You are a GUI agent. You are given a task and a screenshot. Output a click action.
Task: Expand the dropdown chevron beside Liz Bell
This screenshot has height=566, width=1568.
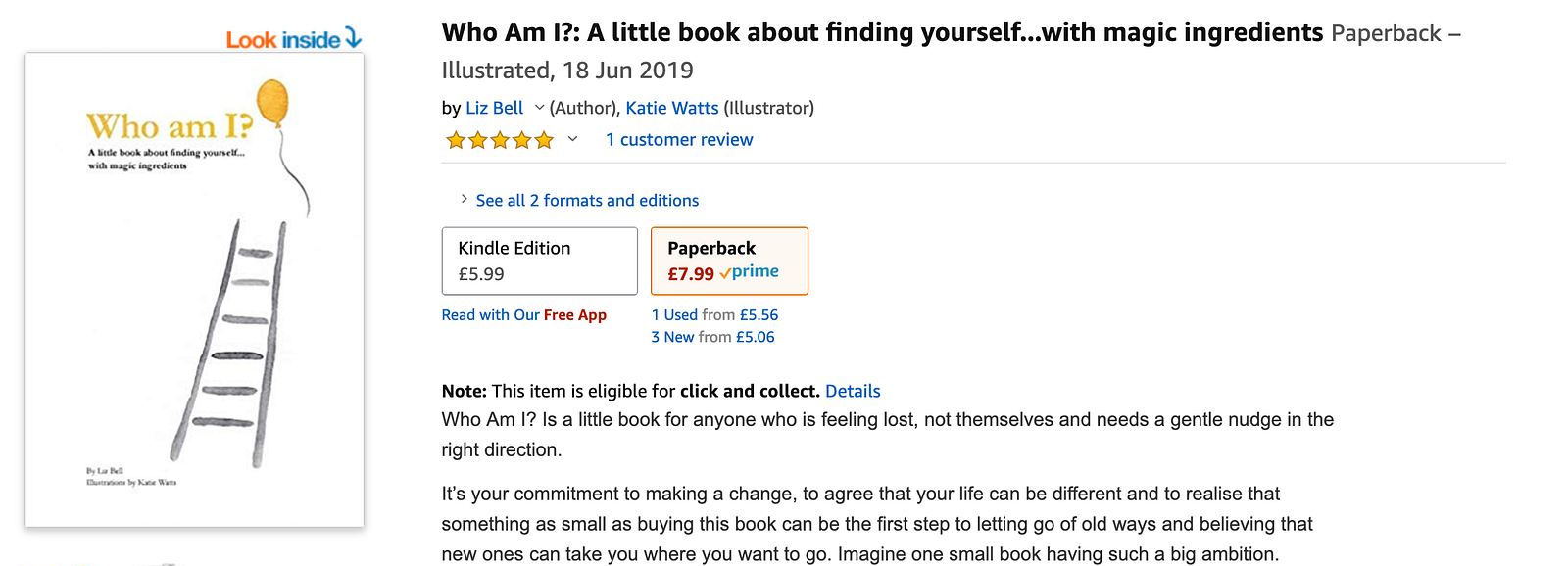pyautogui.click(x=539, y=108)
